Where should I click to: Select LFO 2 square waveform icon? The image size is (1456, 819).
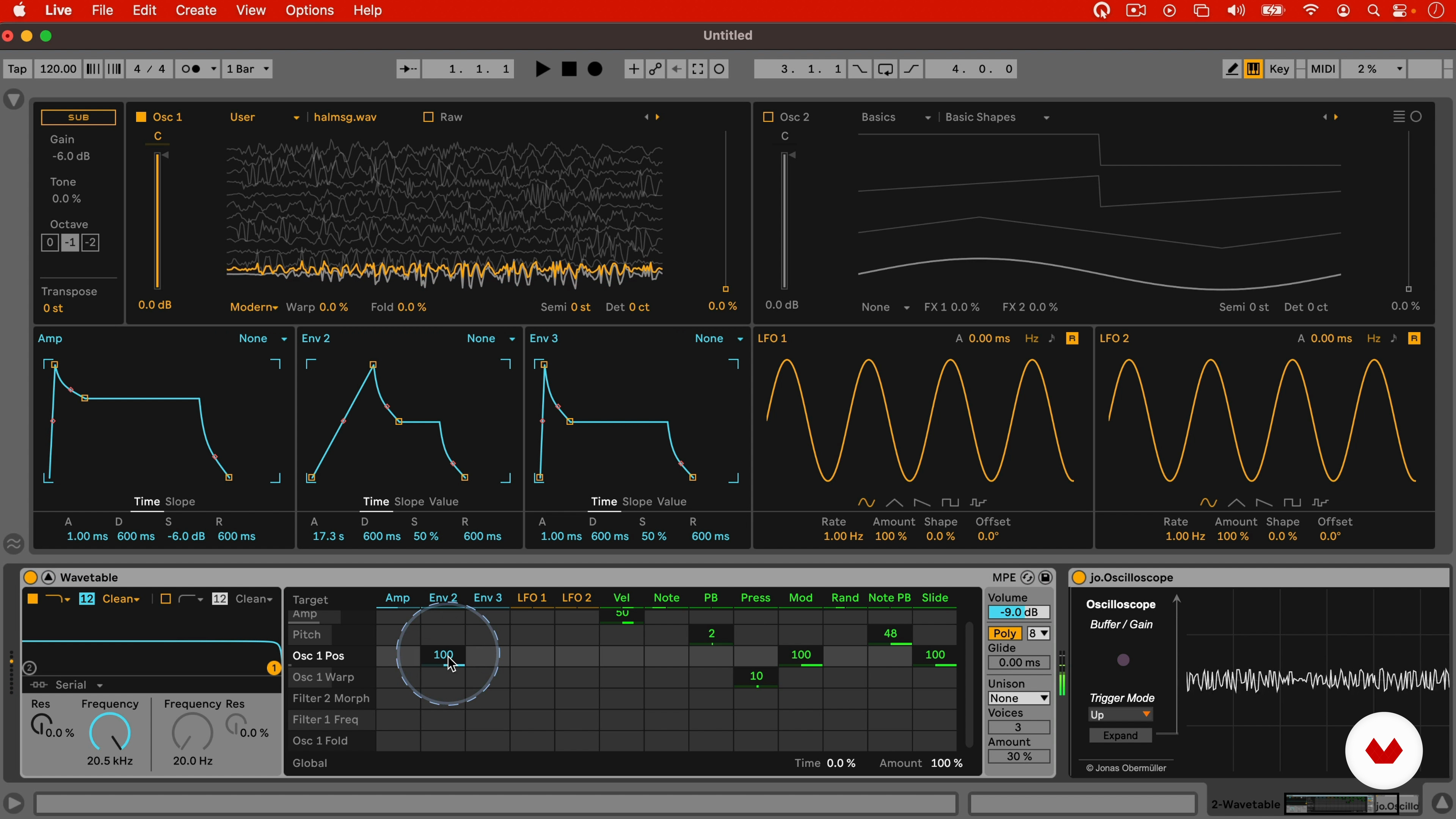pyautogui.click(x=1292, y=502)
